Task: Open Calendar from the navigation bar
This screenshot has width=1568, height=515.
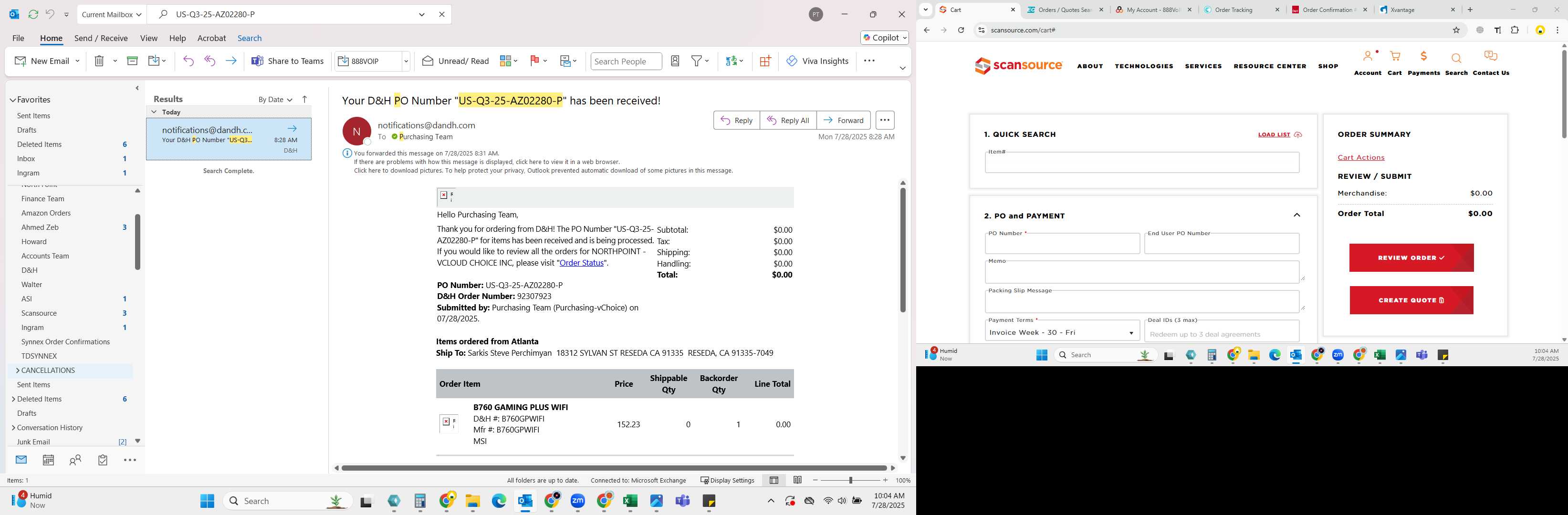Action: [48, 460]
